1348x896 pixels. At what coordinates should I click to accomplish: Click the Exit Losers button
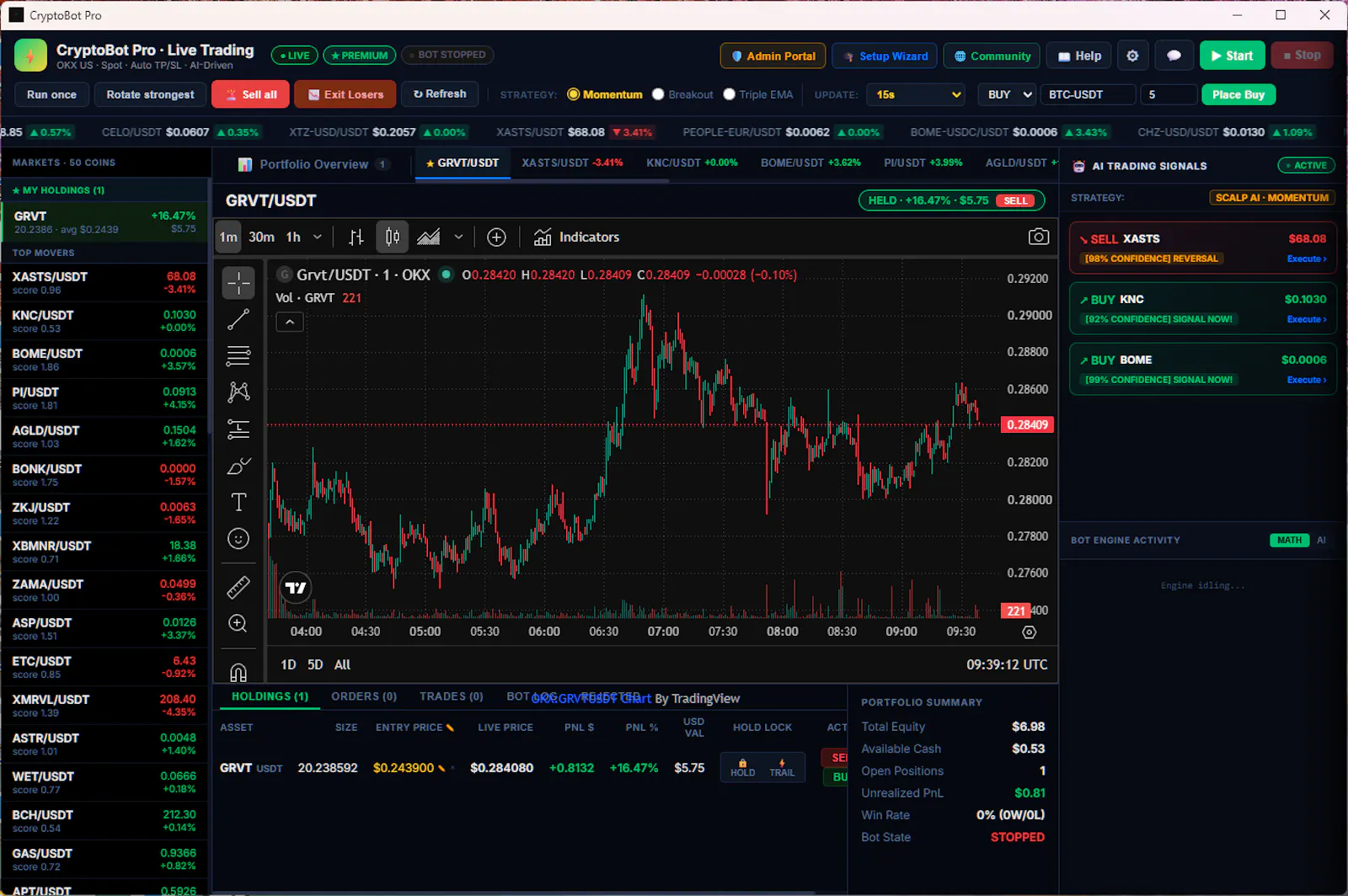345,94
